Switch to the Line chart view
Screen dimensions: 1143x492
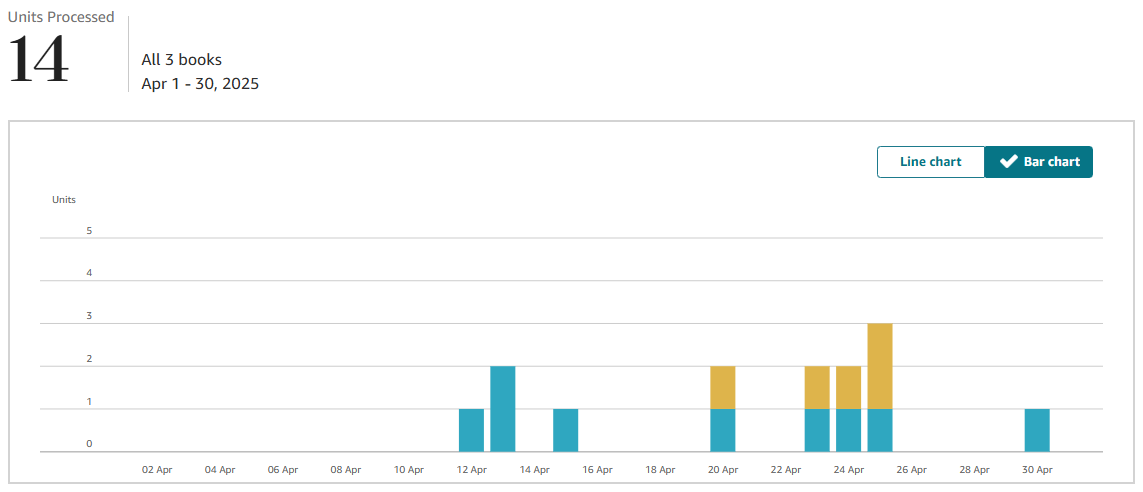931,162
